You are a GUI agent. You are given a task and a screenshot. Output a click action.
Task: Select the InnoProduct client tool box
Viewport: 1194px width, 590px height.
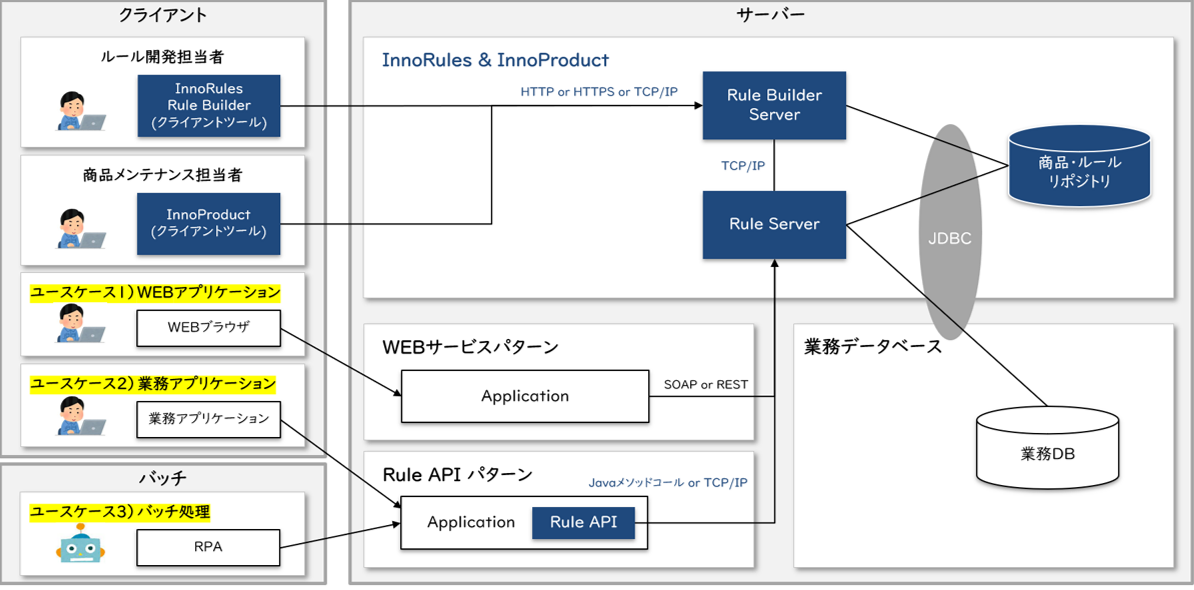click(209, 223)
